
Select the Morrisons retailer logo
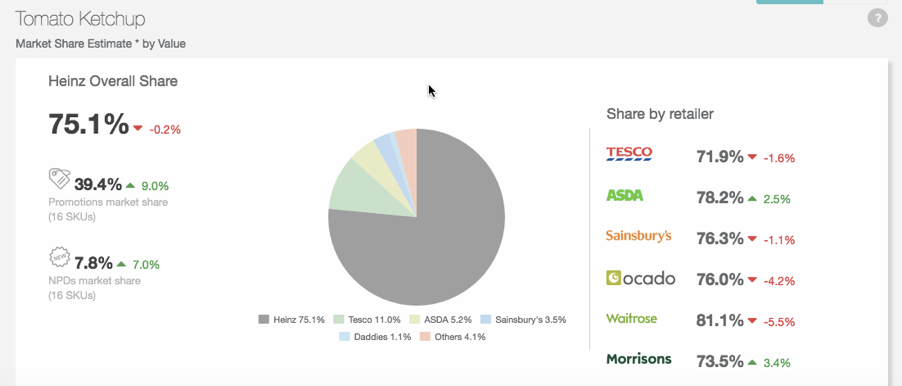(x=639, y=359)
